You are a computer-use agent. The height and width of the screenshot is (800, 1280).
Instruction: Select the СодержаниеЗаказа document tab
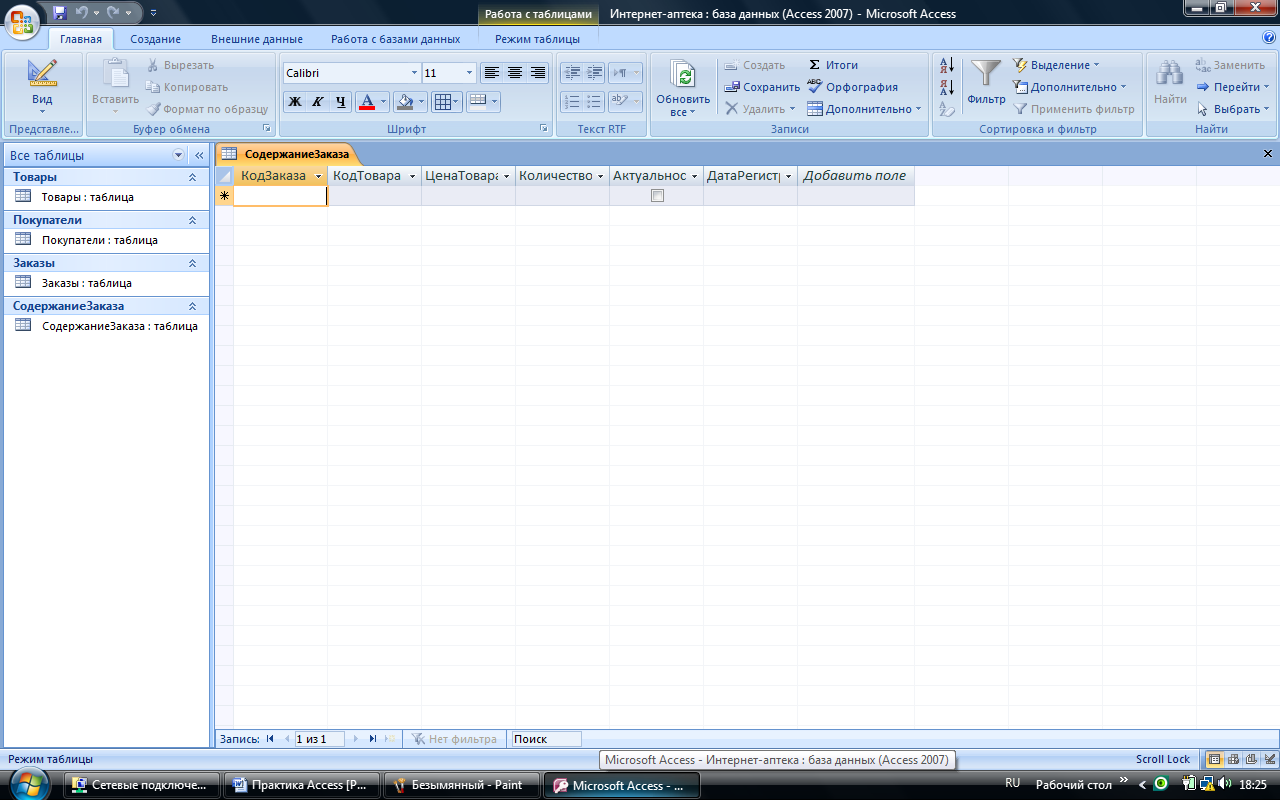pos(286,154)
